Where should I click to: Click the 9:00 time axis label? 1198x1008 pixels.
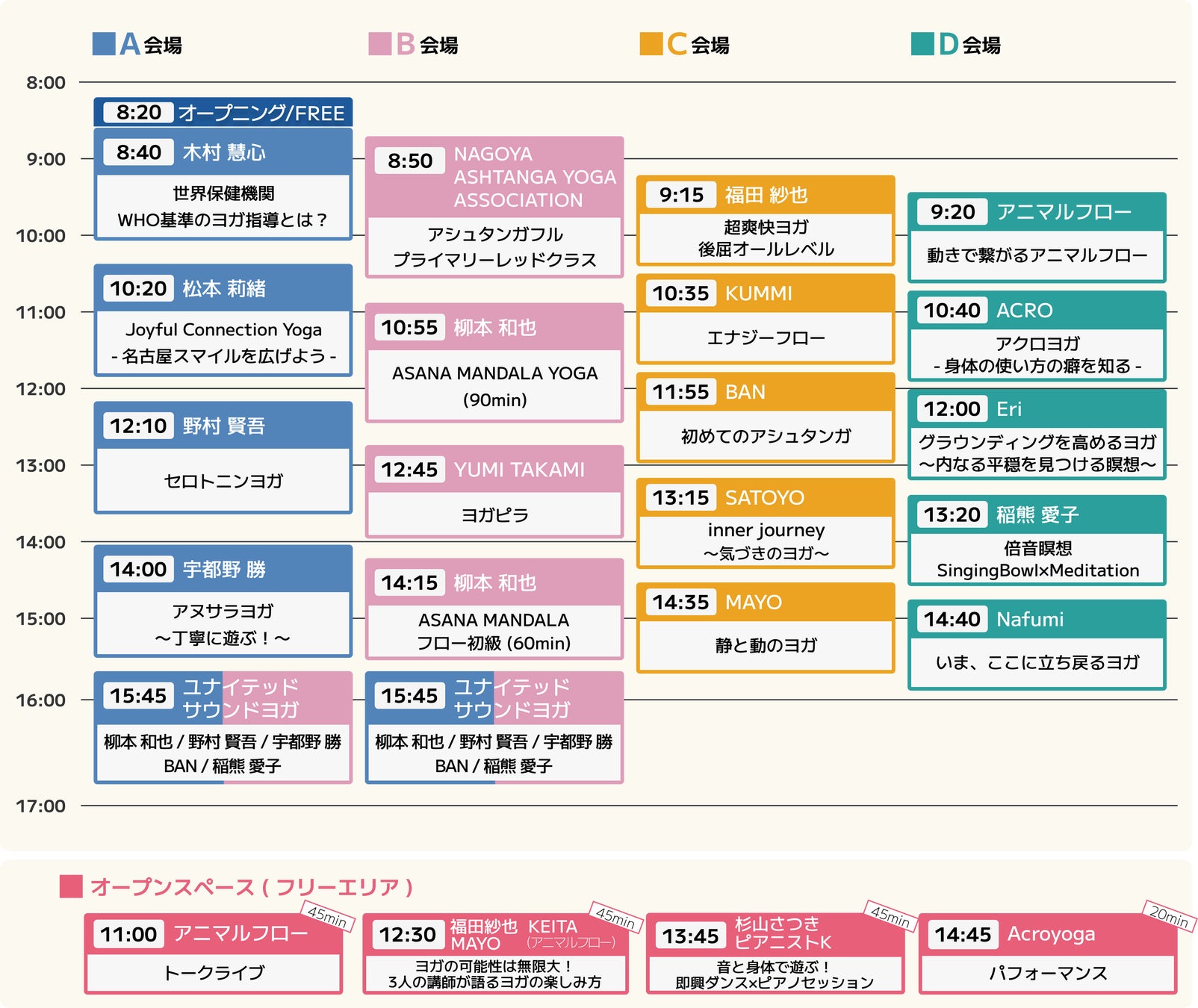46,159
